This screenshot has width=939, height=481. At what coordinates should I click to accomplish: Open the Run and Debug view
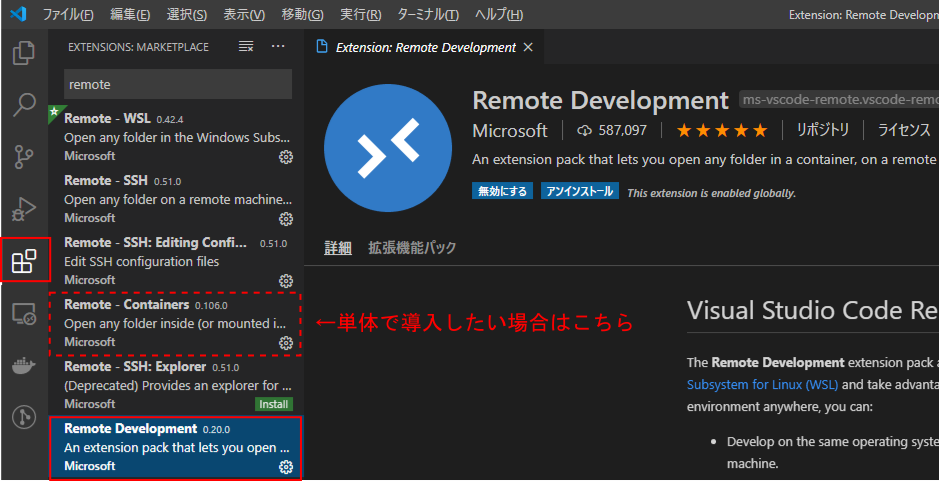(25, 208)
